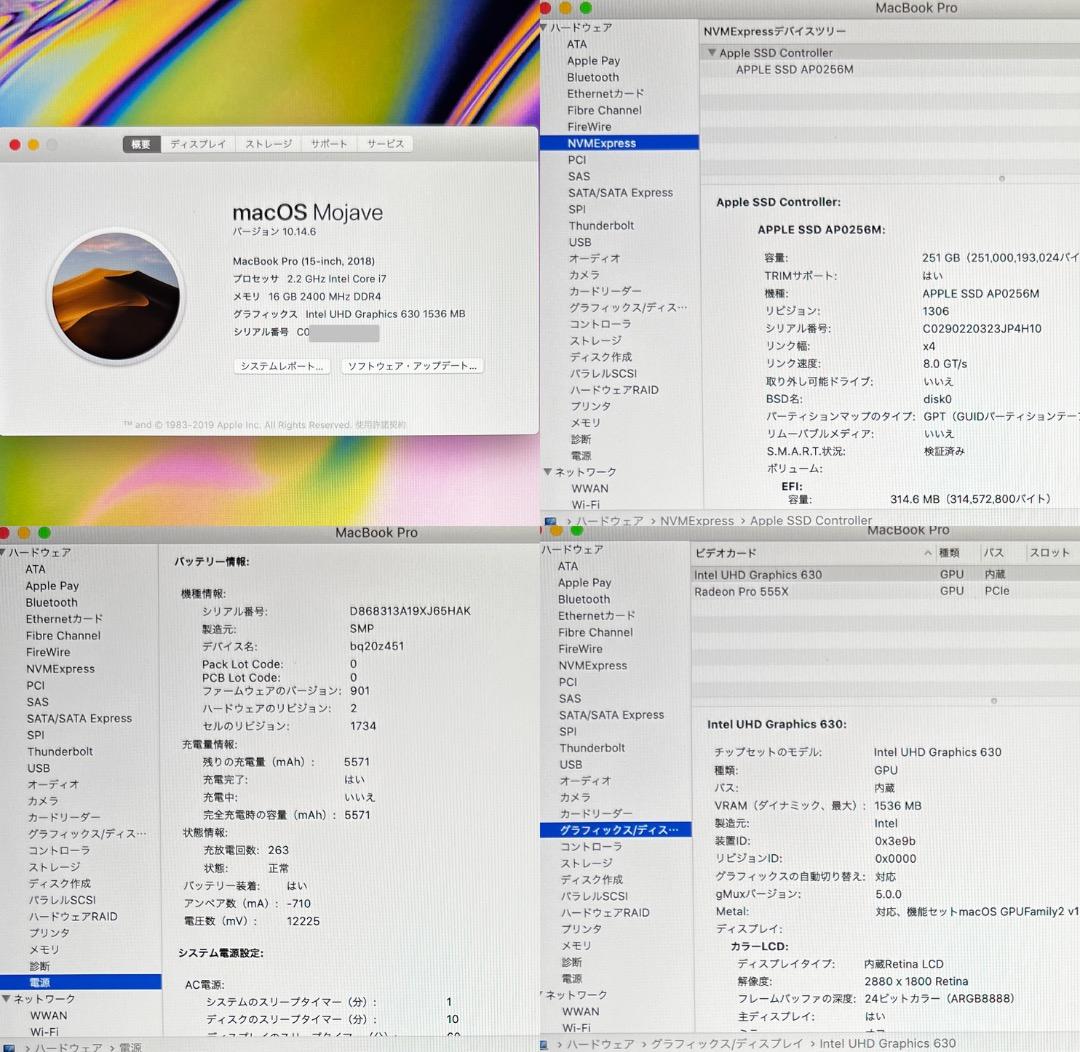Maximize the graphics MacBook Pro window
Viewport: 1080px width, 1052px height.
tap(577, 530)
